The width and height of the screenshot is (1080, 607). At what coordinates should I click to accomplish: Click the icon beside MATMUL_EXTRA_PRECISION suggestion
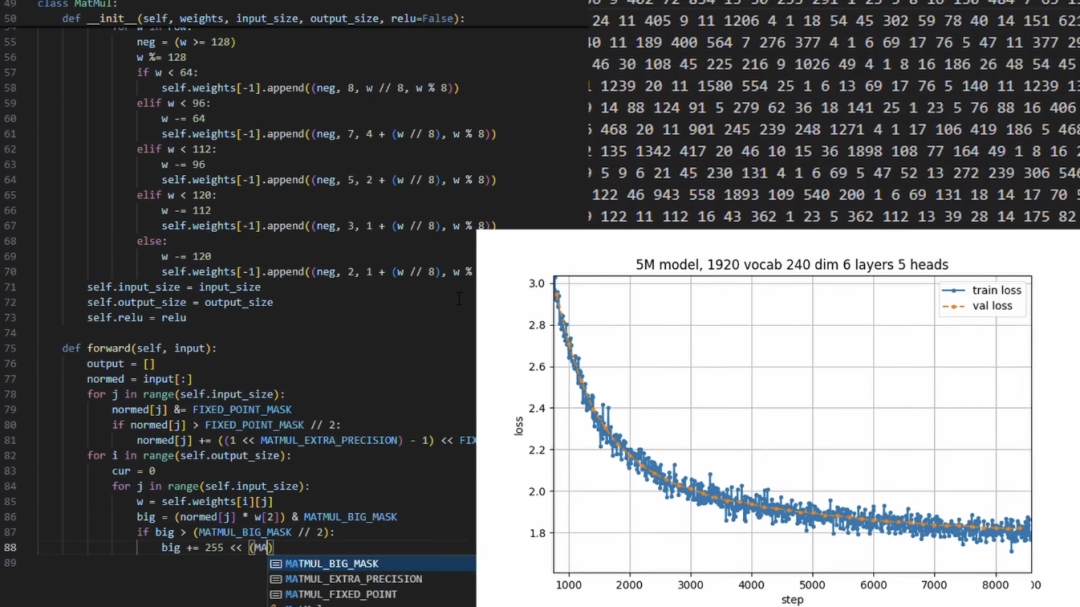click(x=277, y=579)
